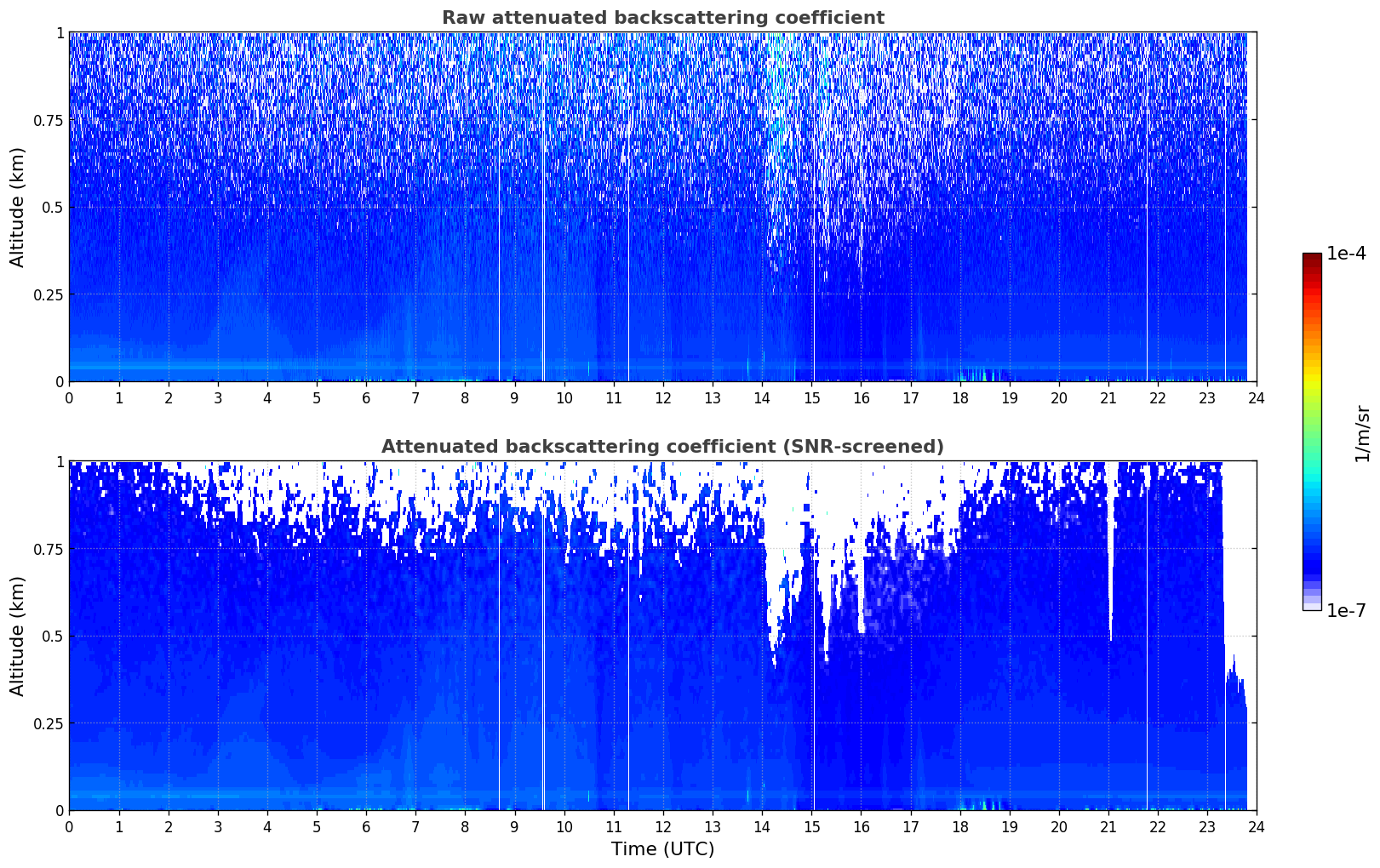Click the '0.25' altitude tick on top plot
Viewport: 1380px width, 868px height.
coord(48,294)
